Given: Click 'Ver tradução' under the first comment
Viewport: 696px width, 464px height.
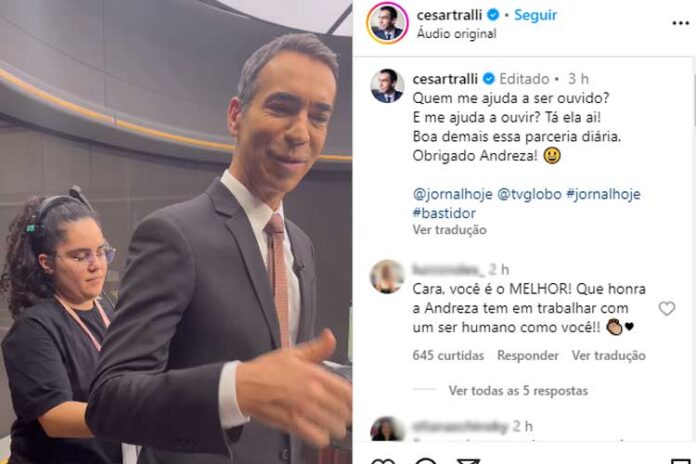Looking at the screenshot, I should pyautogui.click(x=609, y=356).
